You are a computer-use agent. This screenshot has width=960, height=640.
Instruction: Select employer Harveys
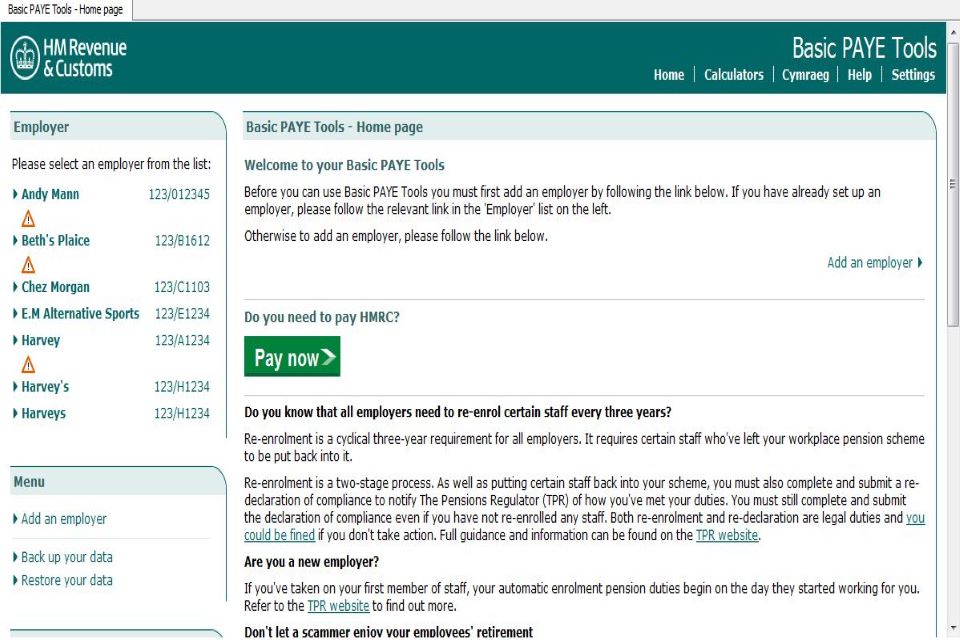pos(43,413)
